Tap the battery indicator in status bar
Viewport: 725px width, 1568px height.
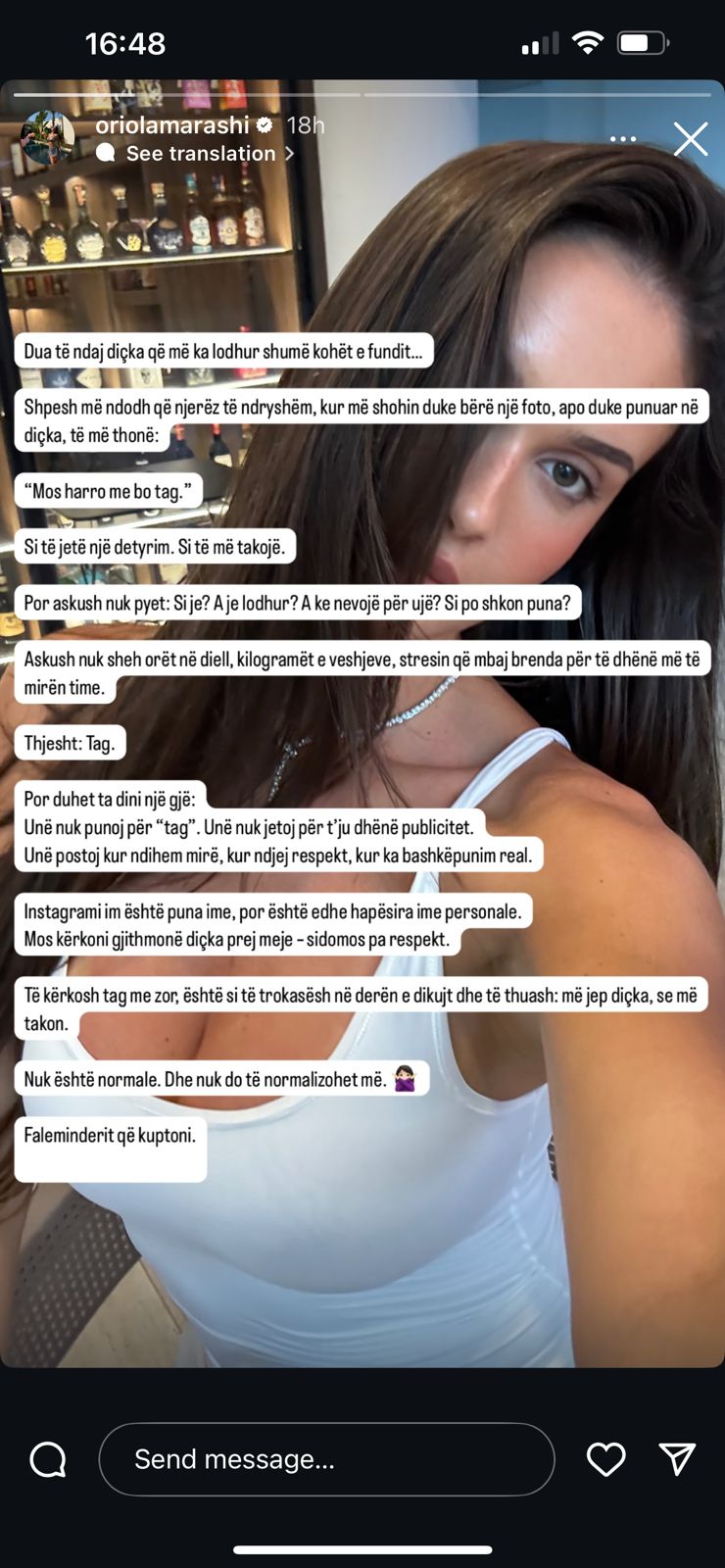[x=643, y=43]
